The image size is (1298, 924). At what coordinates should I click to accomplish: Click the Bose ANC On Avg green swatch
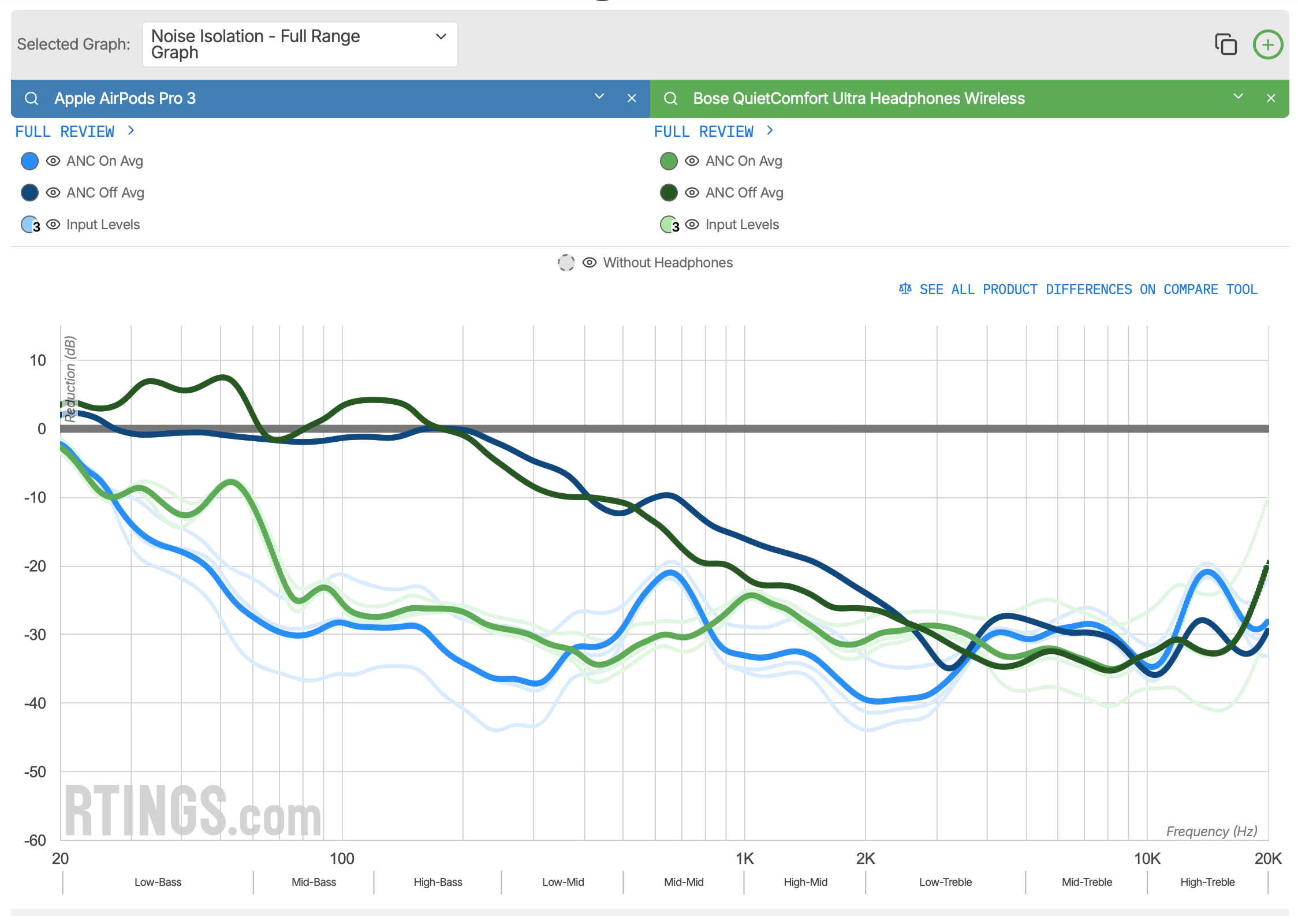coord(669,161)
